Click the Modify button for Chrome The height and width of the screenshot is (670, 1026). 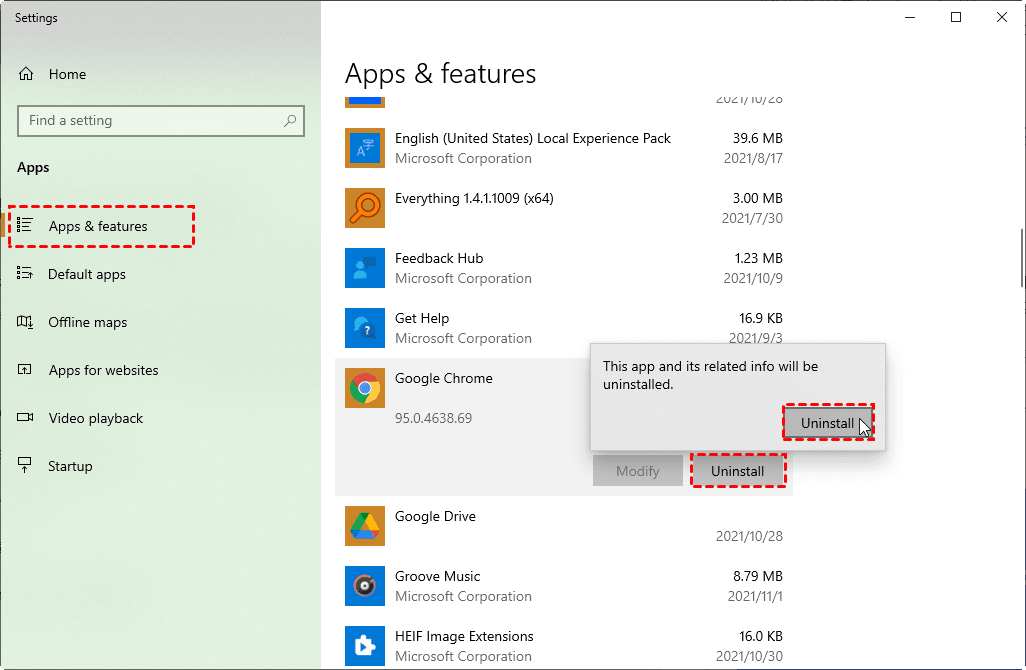click(x=638, y=471)
